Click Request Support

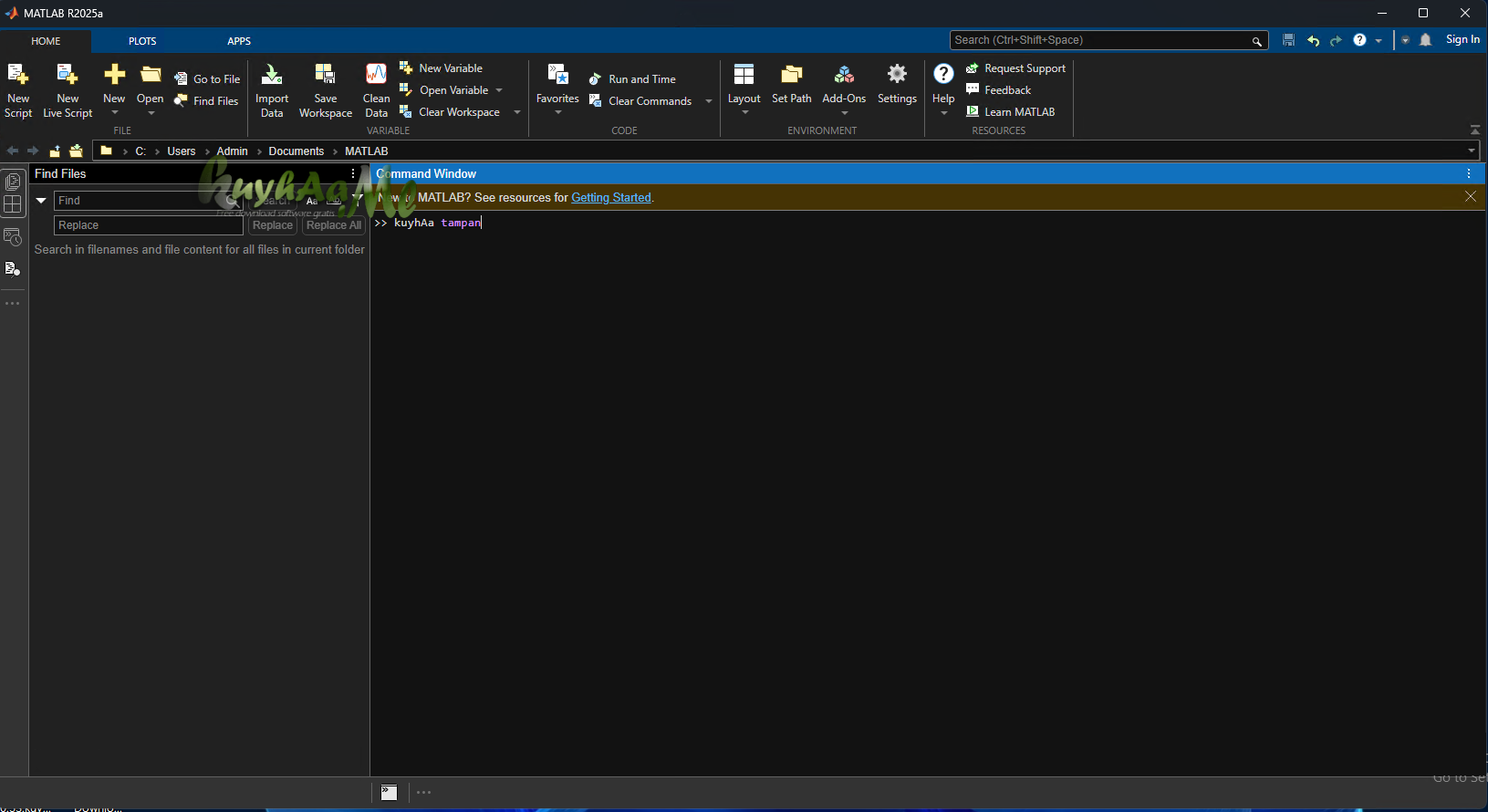[x=1016, y=68]
